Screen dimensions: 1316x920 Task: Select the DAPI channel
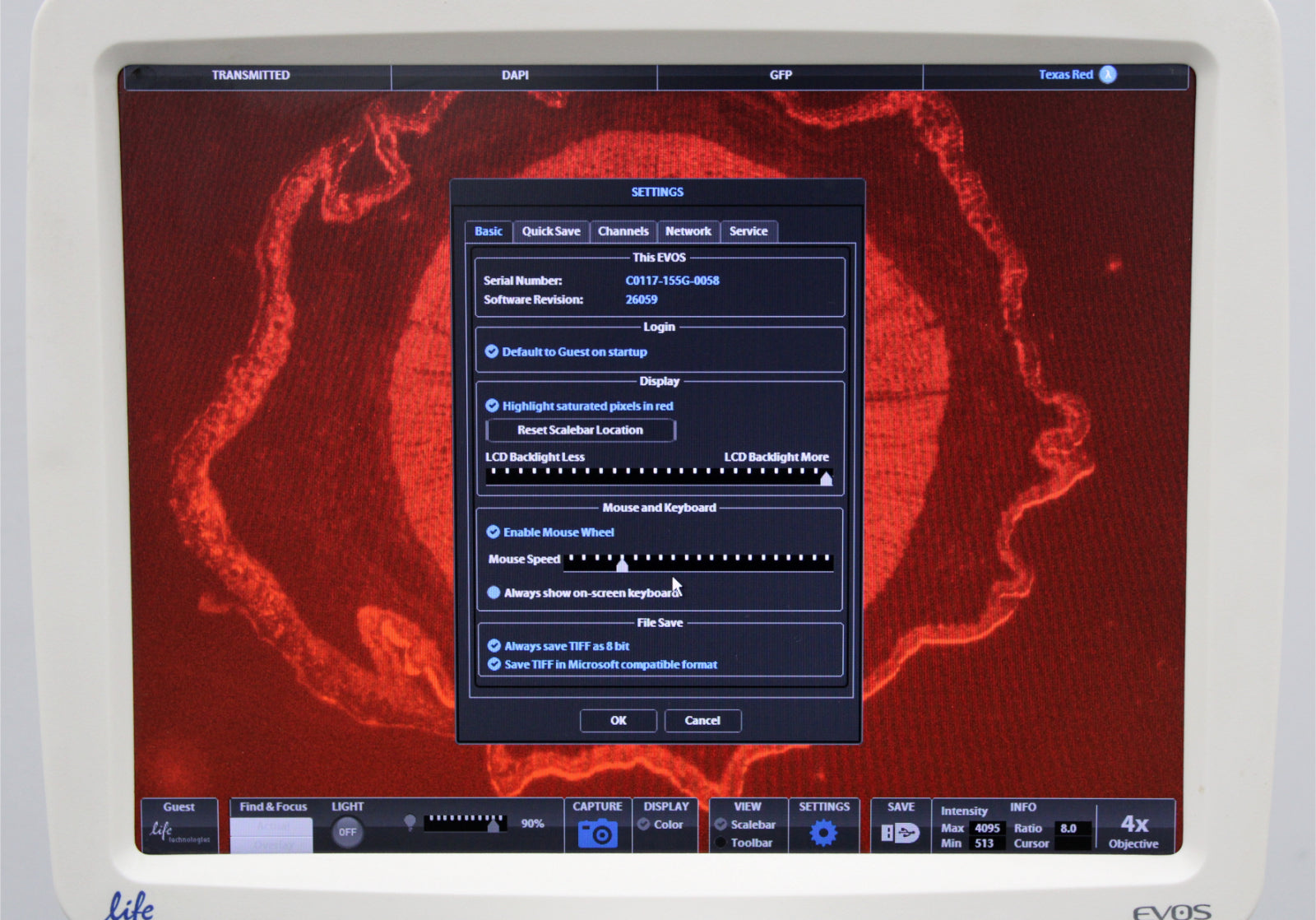pyautogui.click(x=516, y=75)
